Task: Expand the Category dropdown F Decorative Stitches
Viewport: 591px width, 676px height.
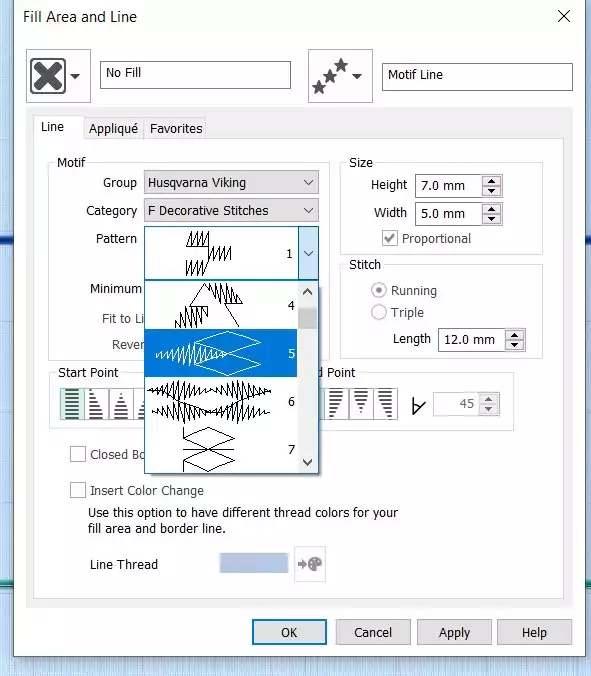Action: tap(231, 210)
